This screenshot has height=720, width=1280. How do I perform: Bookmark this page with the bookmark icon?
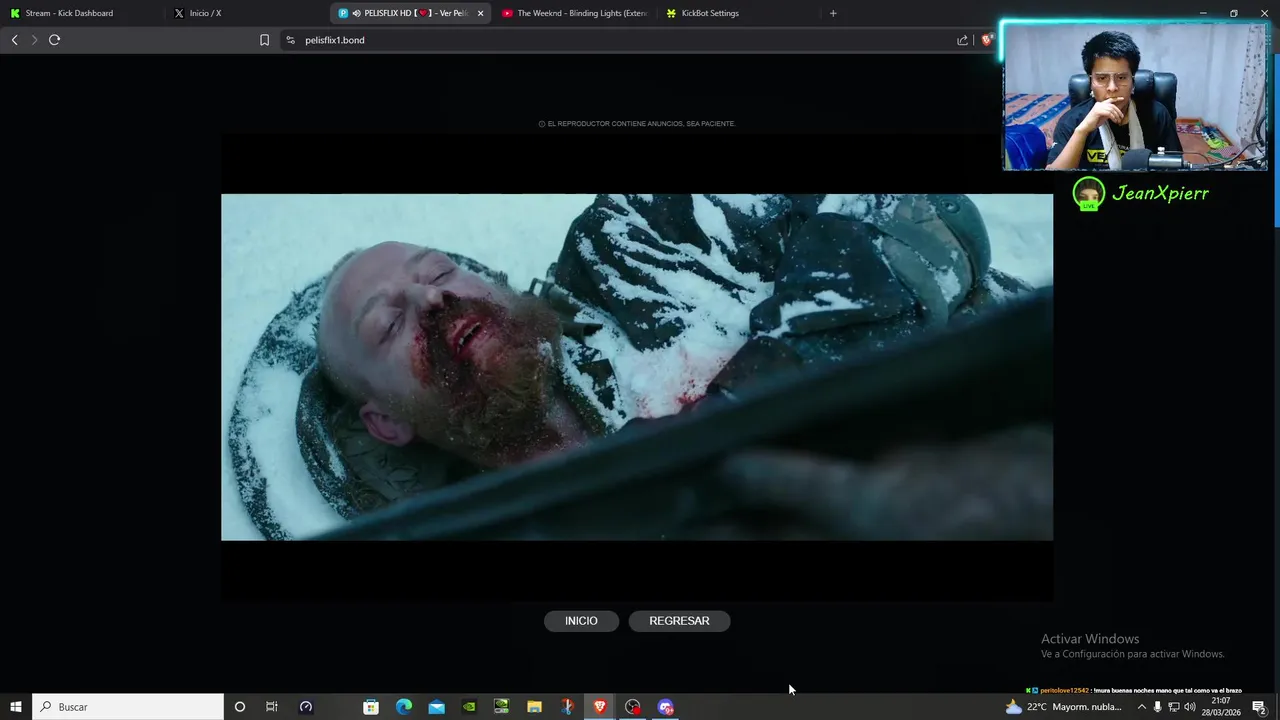(x=264, y=40)
